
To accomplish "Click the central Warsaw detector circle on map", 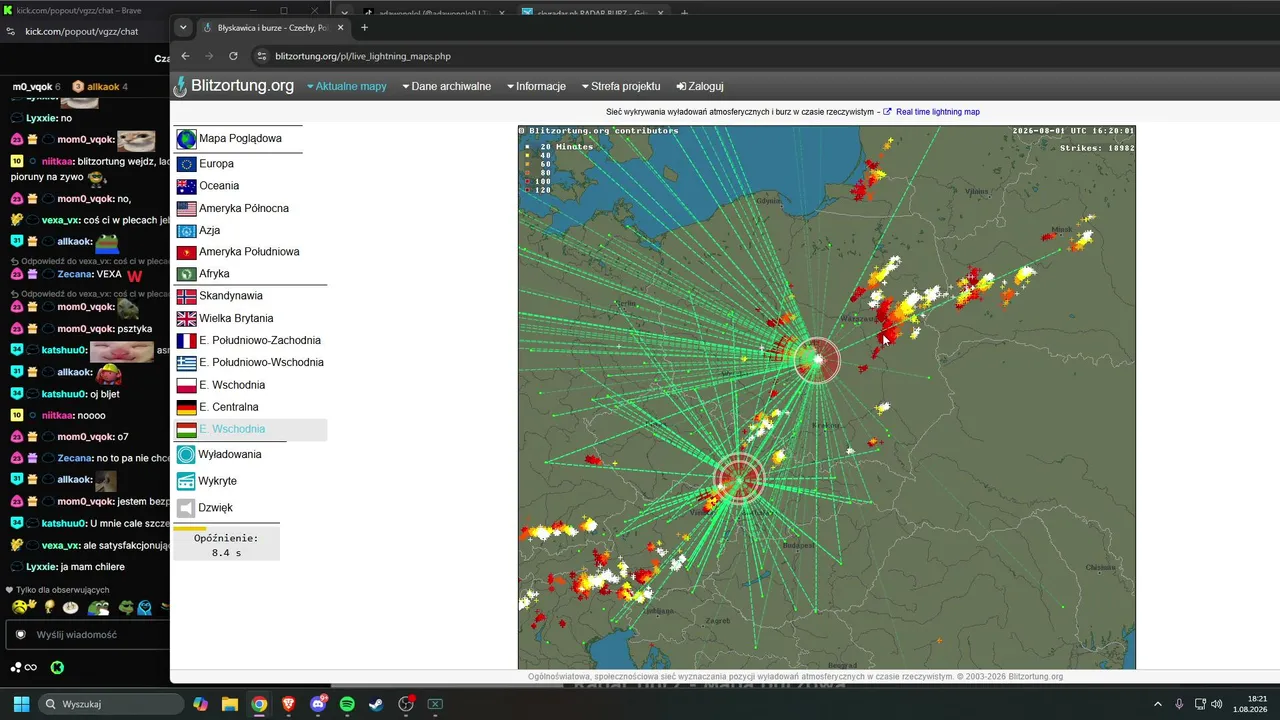I will (x=817, y=360).
